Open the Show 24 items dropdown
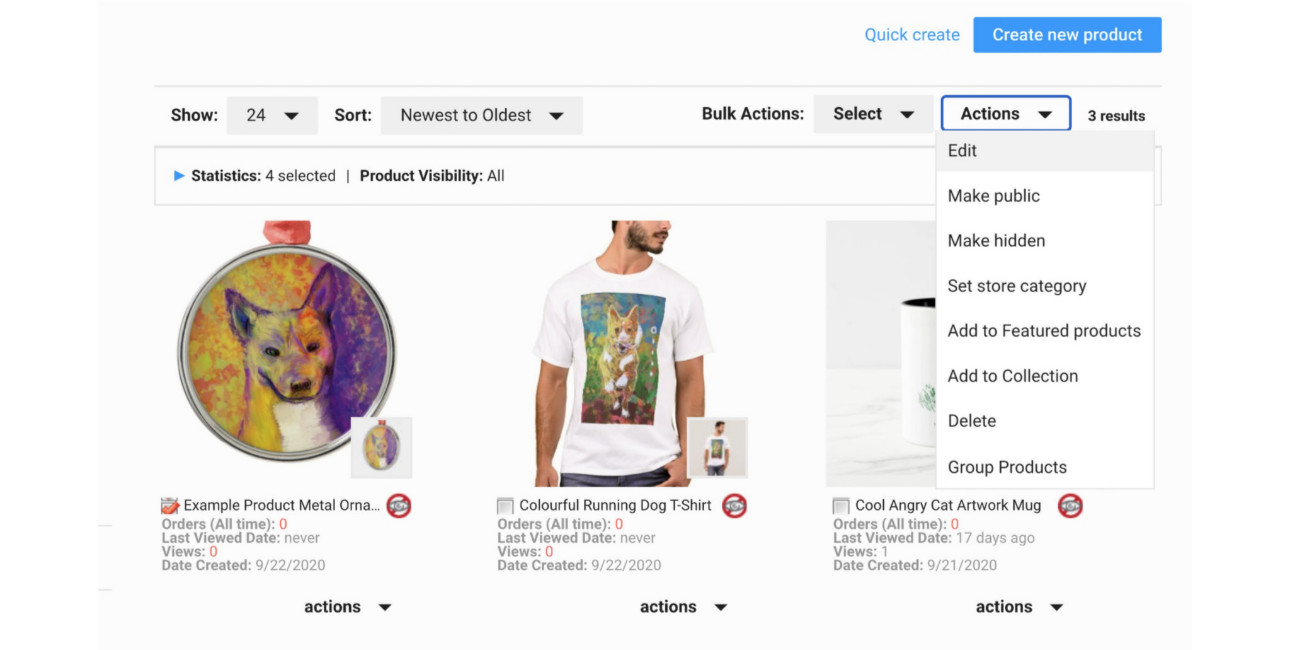 coord(272,115)
